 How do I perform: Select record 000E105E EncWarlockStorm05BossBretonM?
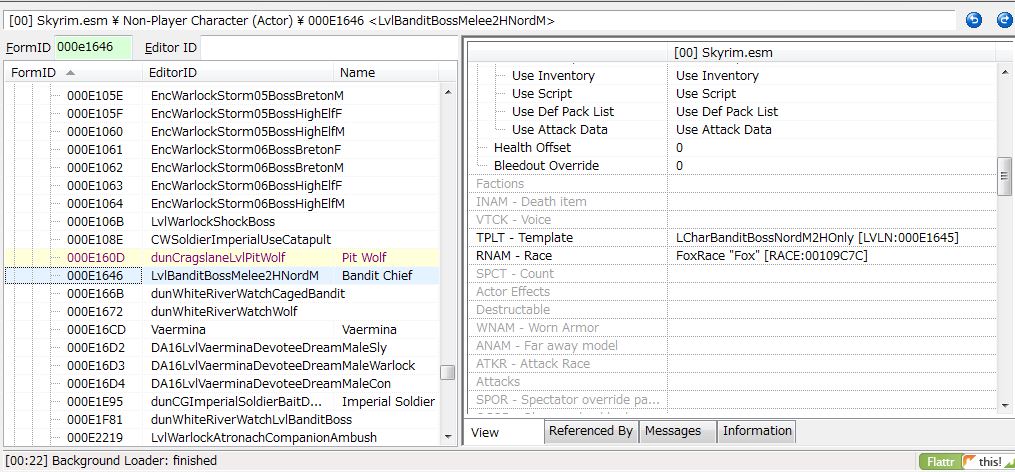(222, 96)
